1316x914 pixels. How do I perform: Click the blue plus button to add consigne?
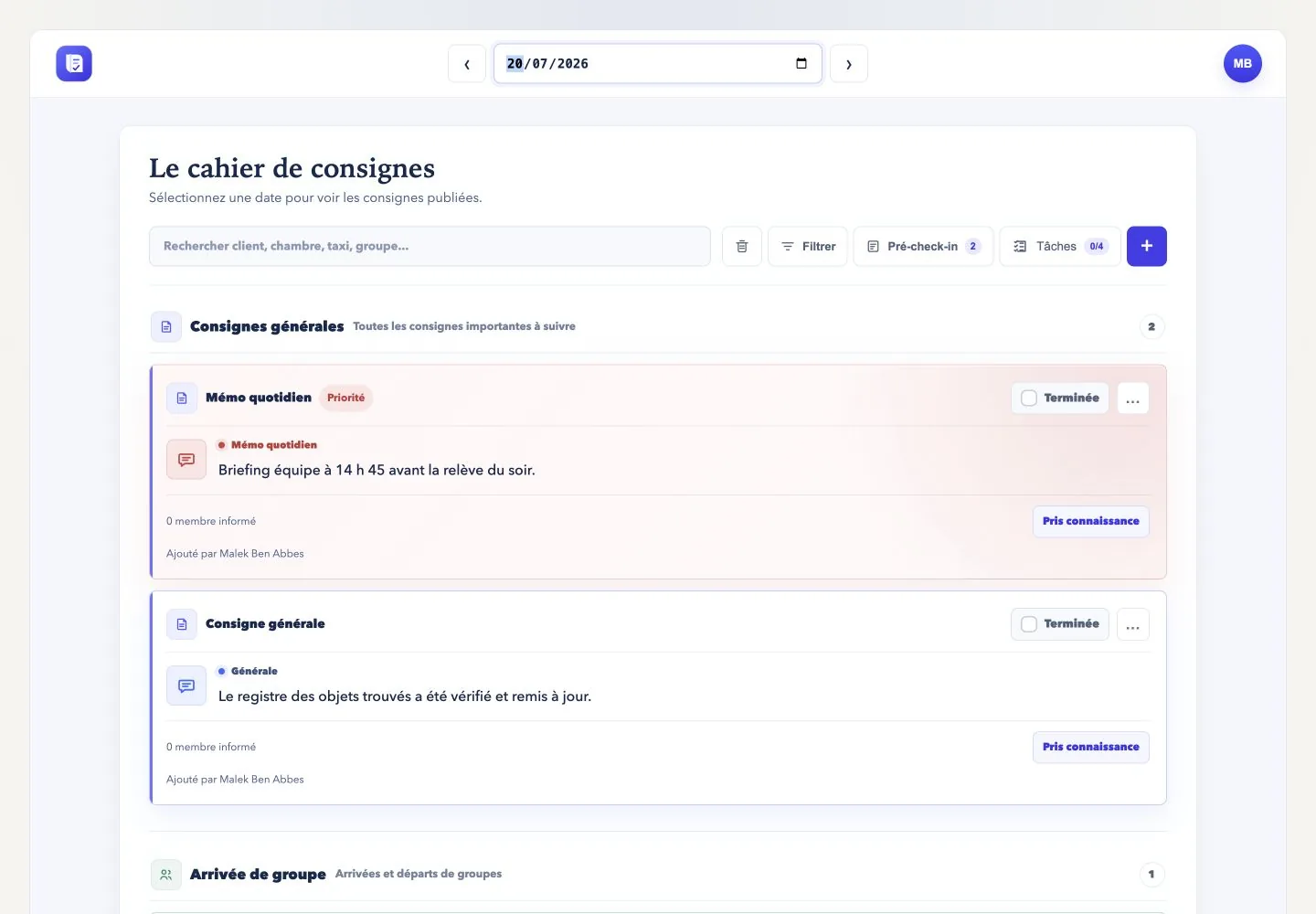[x=1147, y=247]
